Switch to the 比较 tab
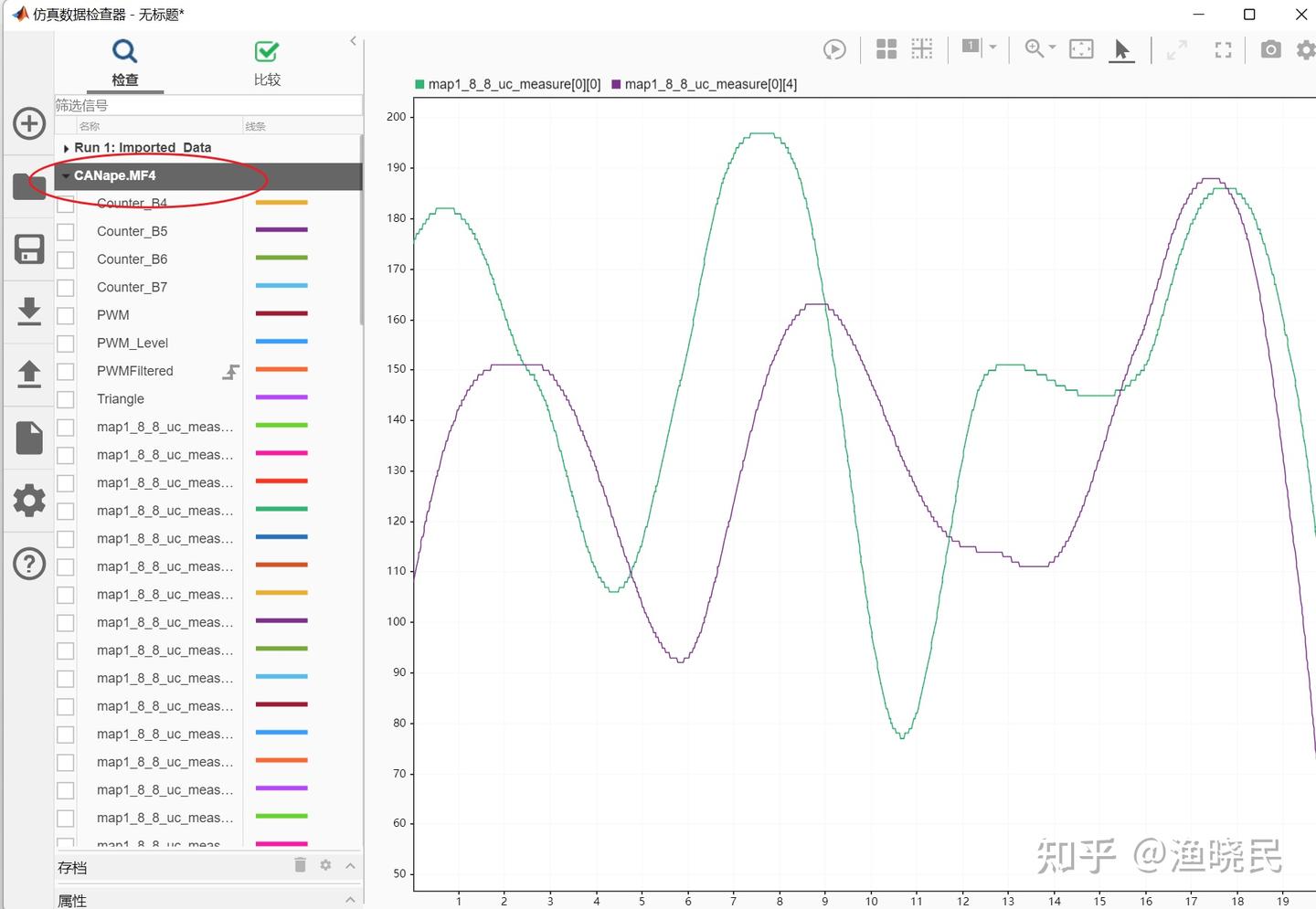Viewport: 1316px width, 909px height. (266, 63)
